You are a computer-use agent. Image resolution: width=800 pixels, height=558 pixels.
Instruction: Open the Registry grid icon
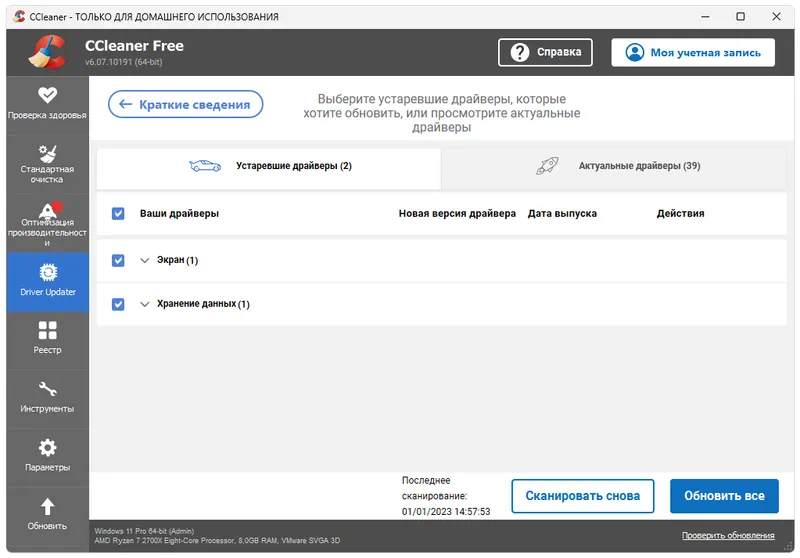coord(47,330)
